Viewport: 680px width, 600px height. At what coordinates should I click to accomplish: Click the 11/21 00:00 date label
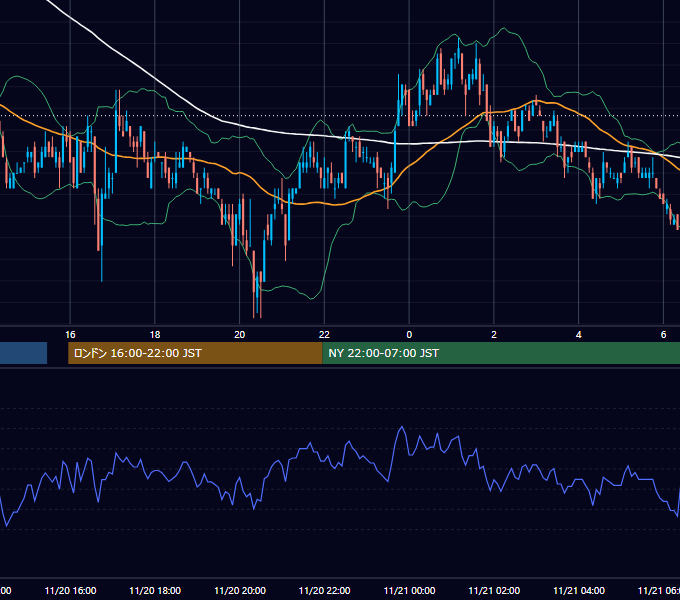409,590
